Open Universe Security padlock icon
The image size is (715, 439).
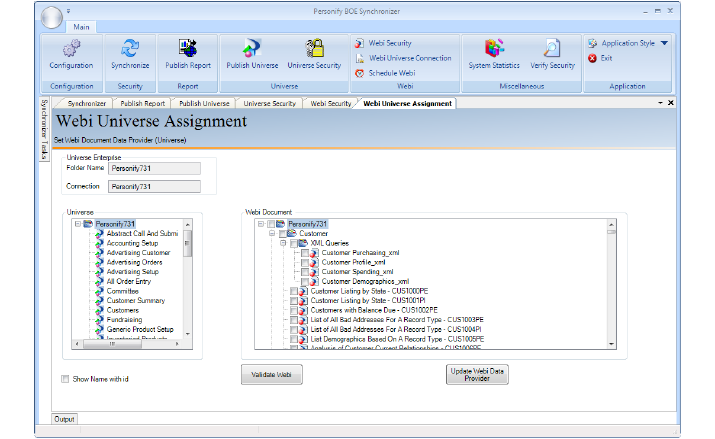pyautogui.click(x=314, y=50)
